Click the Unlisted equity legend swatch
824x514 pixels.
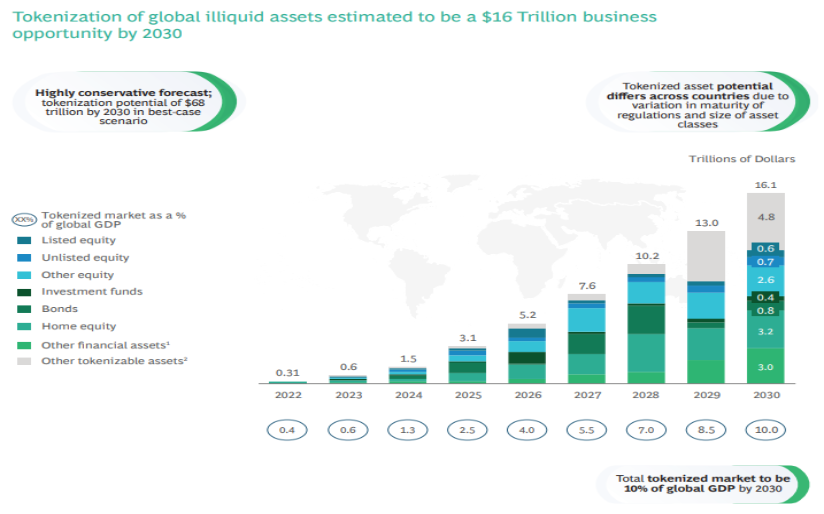pos(24,257)
